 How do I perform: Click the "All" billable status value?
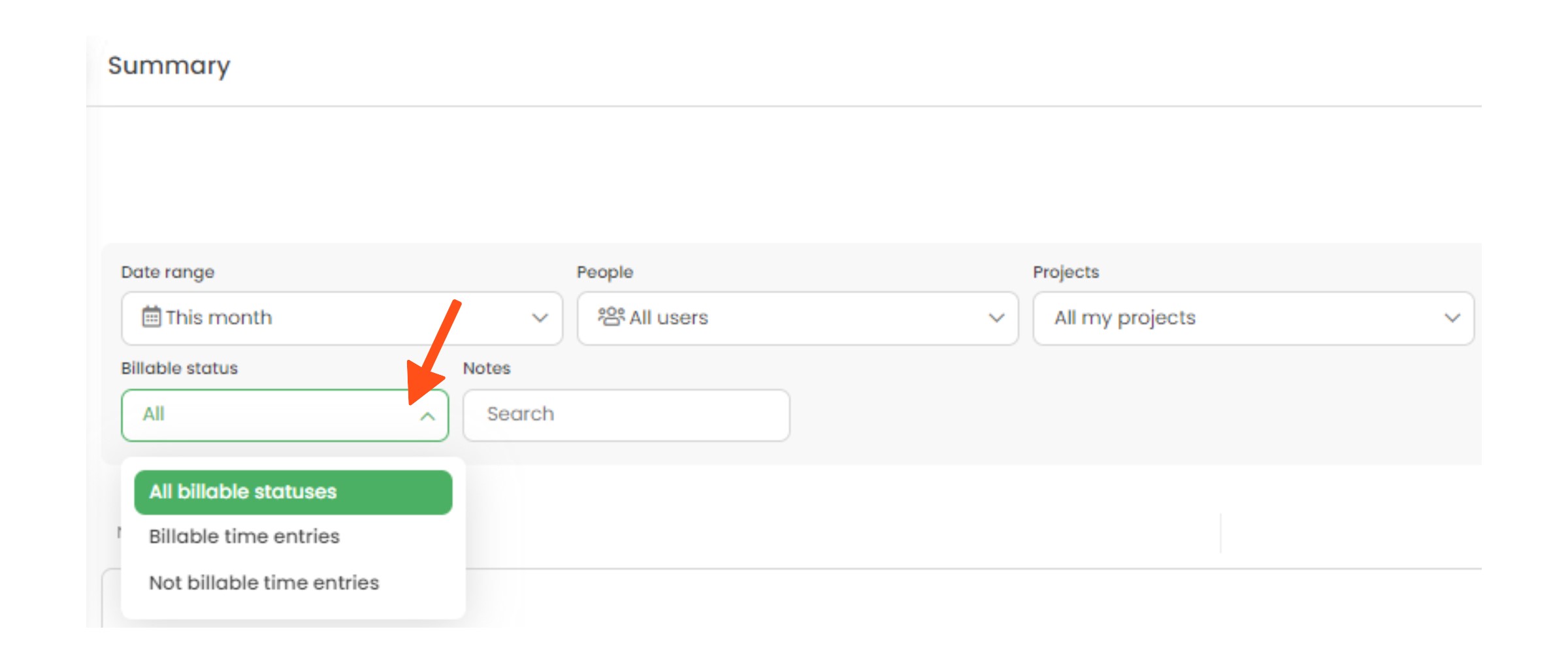(154, 414)
